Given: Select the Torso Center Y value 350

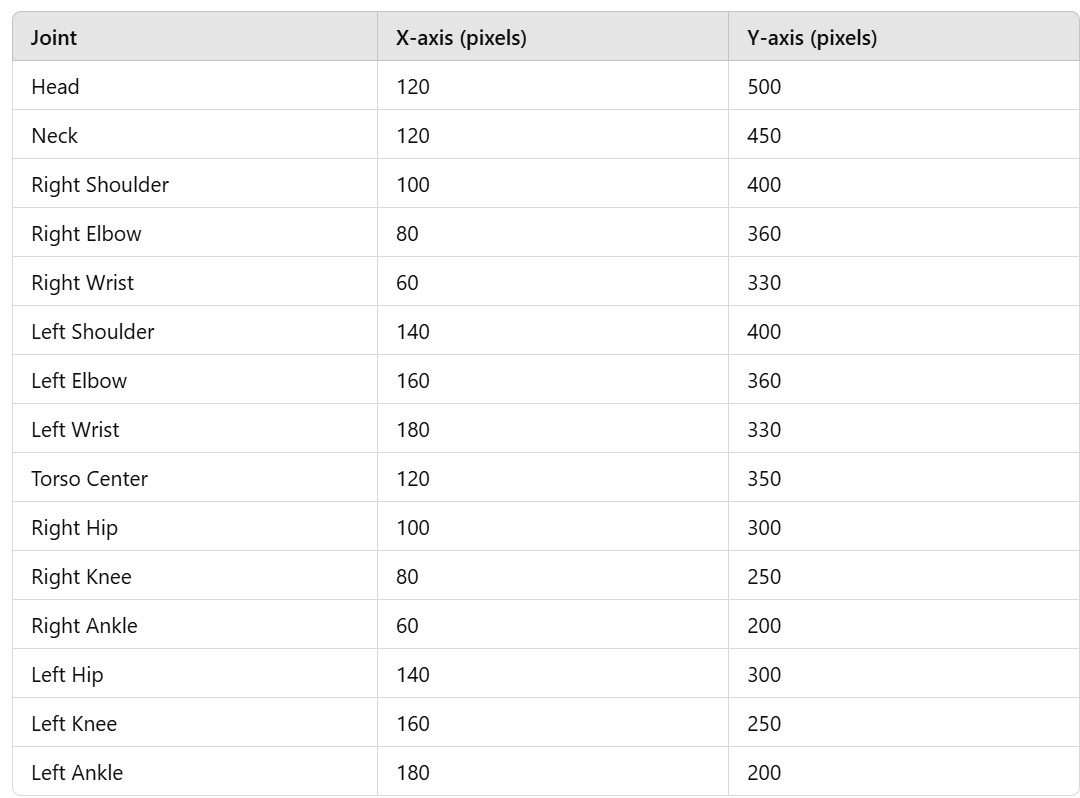Looking at the screenshot, I should pos(764,478).
